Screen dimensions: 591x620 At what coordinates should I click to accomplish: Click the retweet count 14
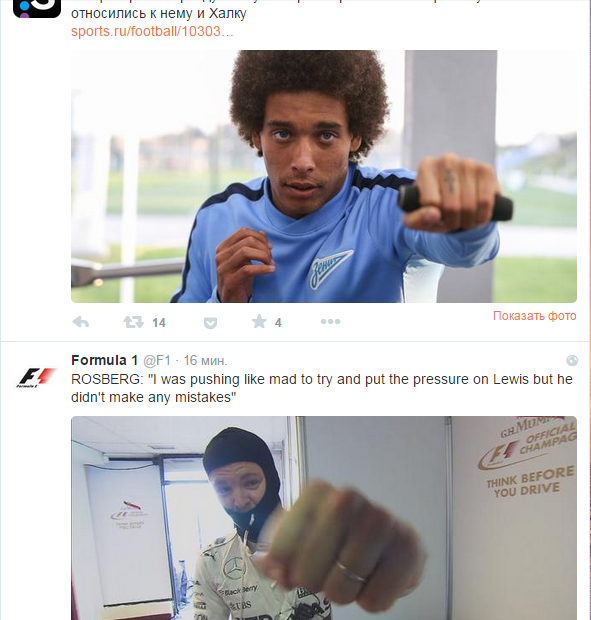(x=159, y=323)
